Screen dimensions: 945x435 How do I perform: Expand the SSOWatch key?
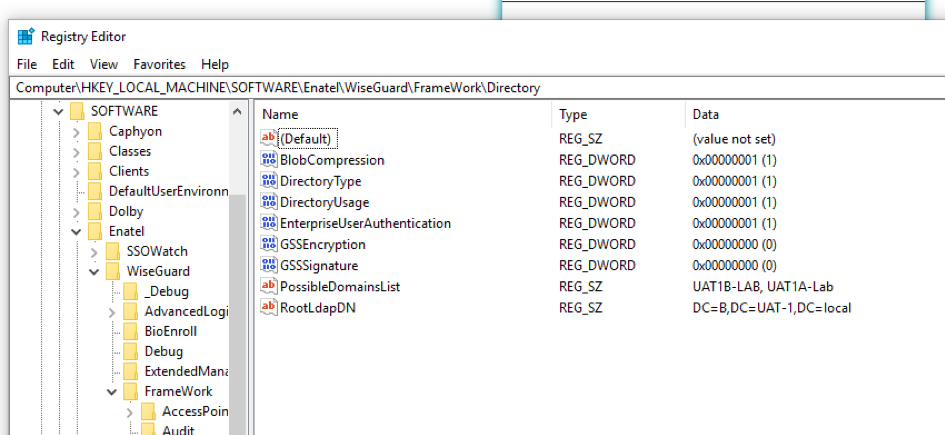pyautogui.click(x=94, y=252)
